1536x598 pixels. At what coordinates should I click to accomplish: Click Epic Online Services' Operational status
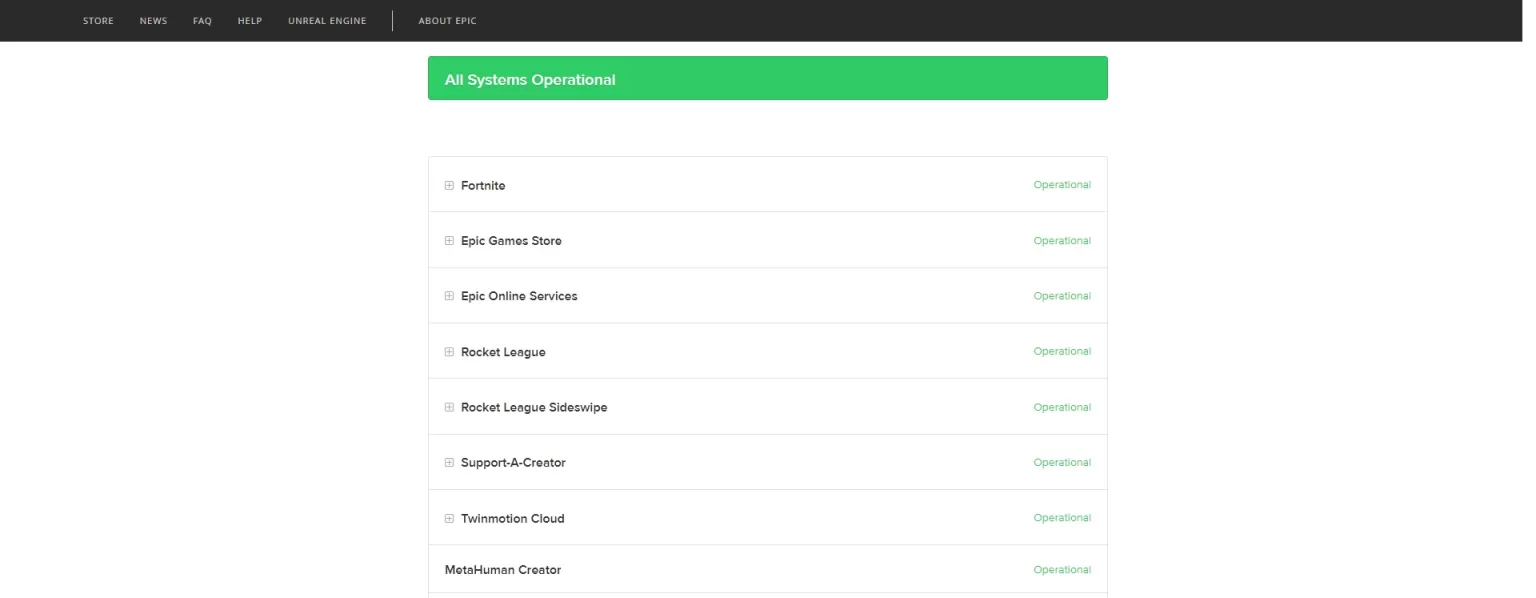1062,296
